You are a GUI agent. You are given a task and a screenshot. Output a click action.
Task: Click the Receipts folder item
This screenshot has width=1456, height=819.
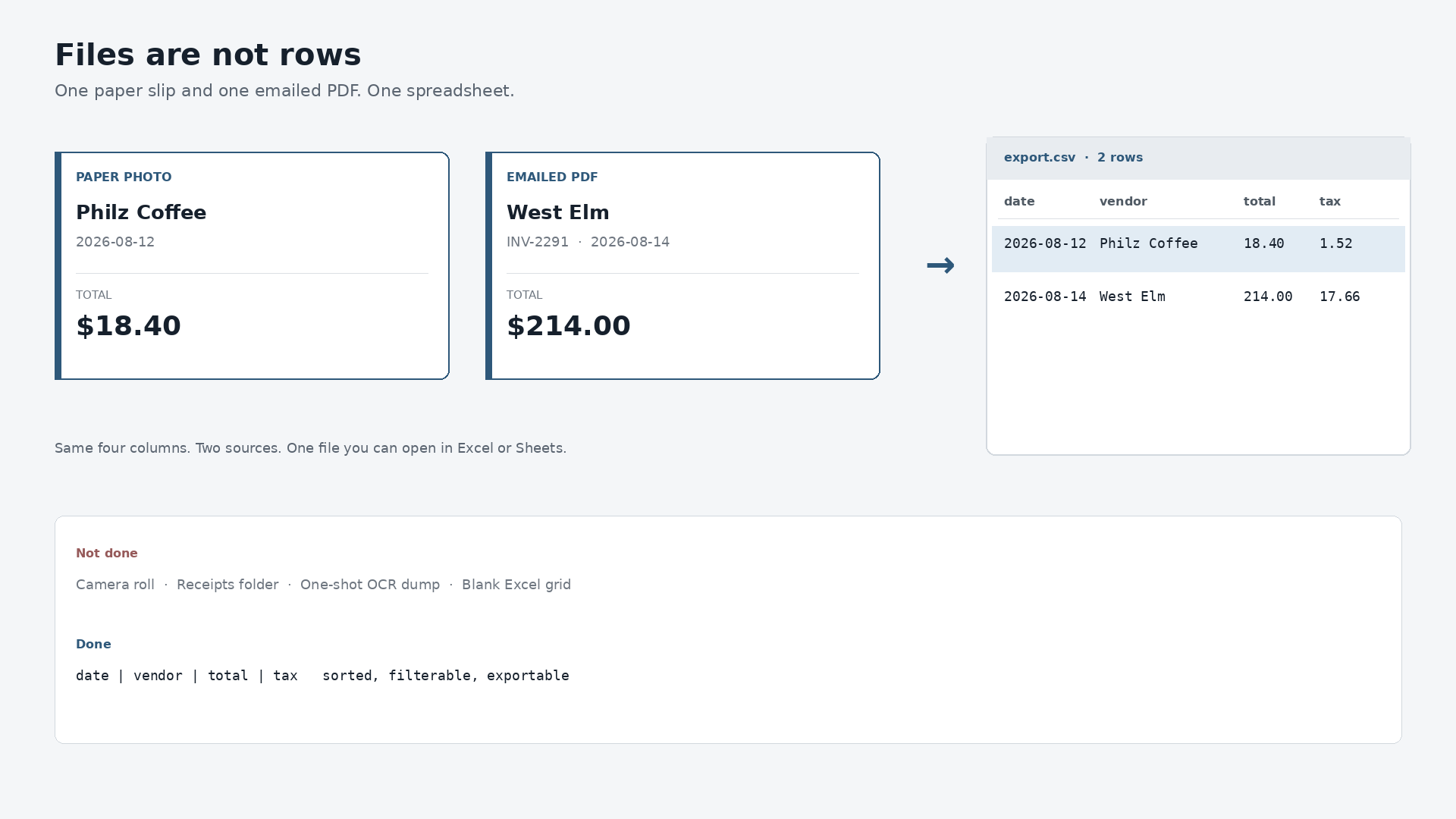pos(227,585)
